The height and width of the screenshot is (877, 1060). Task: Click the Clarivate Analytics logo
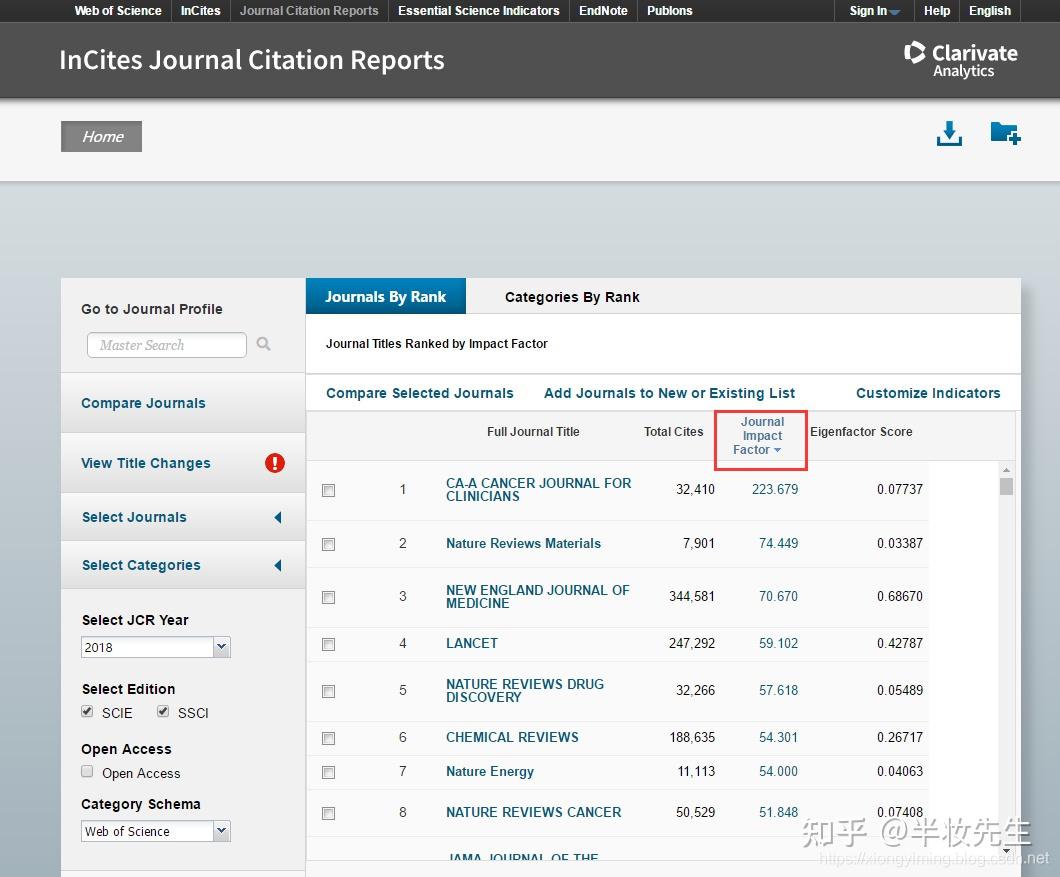pyautogui.click(x=960, y=59)
